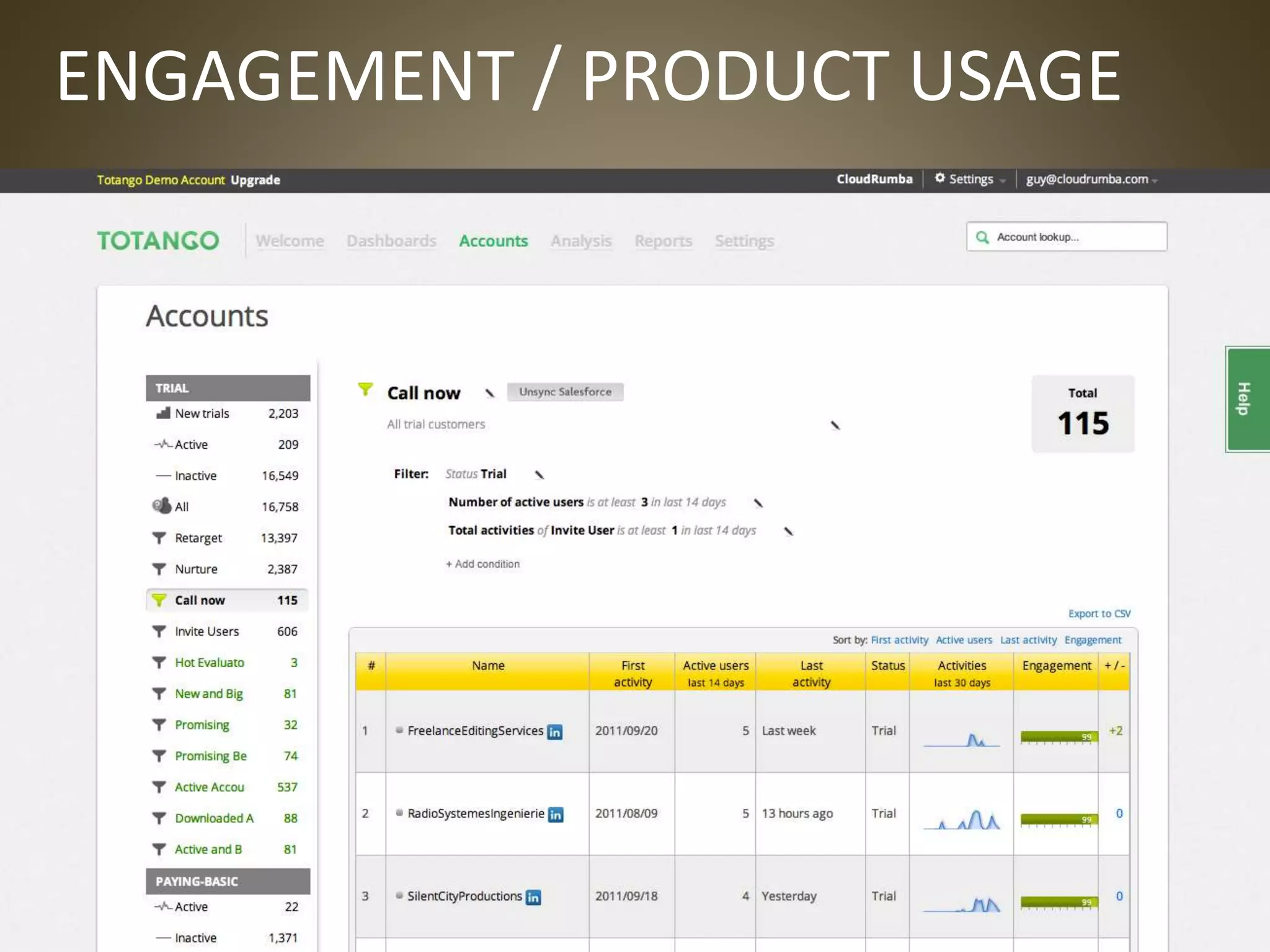Edit the Status Trial filter pencil icon
The image size is (1270, 952).
(x=540, y=475)
